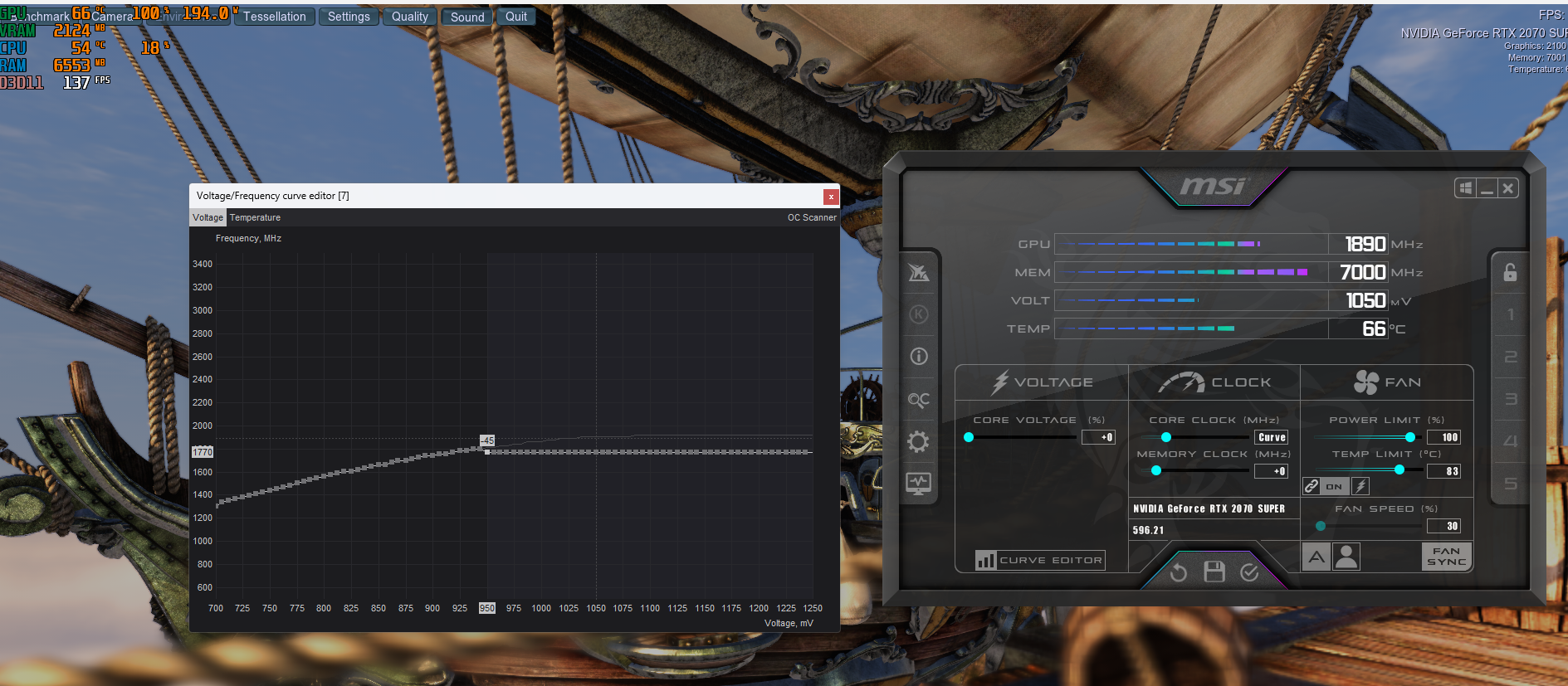1568x686 pixels.
Task: Select profile slot 1 in Afterburner
Action: click(x=1511, y=314)
